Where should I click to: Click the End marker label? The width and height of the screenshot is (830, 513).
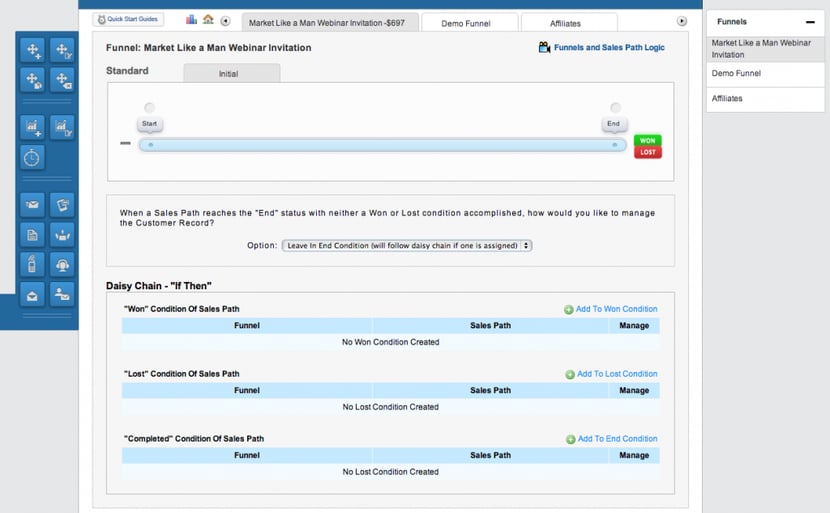[x=614, y=124]
